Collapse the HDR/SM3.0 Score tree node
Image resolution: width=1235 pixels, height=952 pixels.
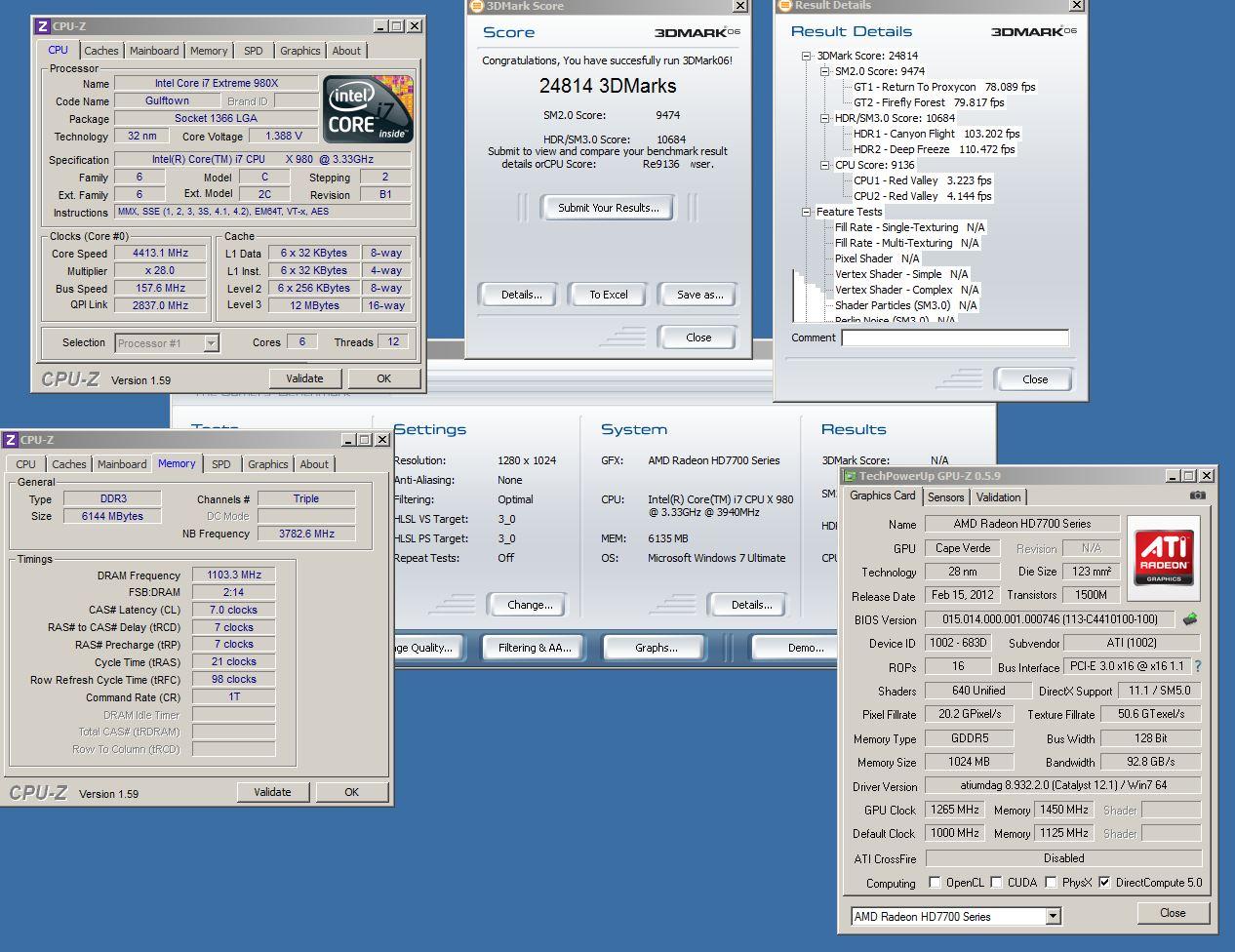824,118
